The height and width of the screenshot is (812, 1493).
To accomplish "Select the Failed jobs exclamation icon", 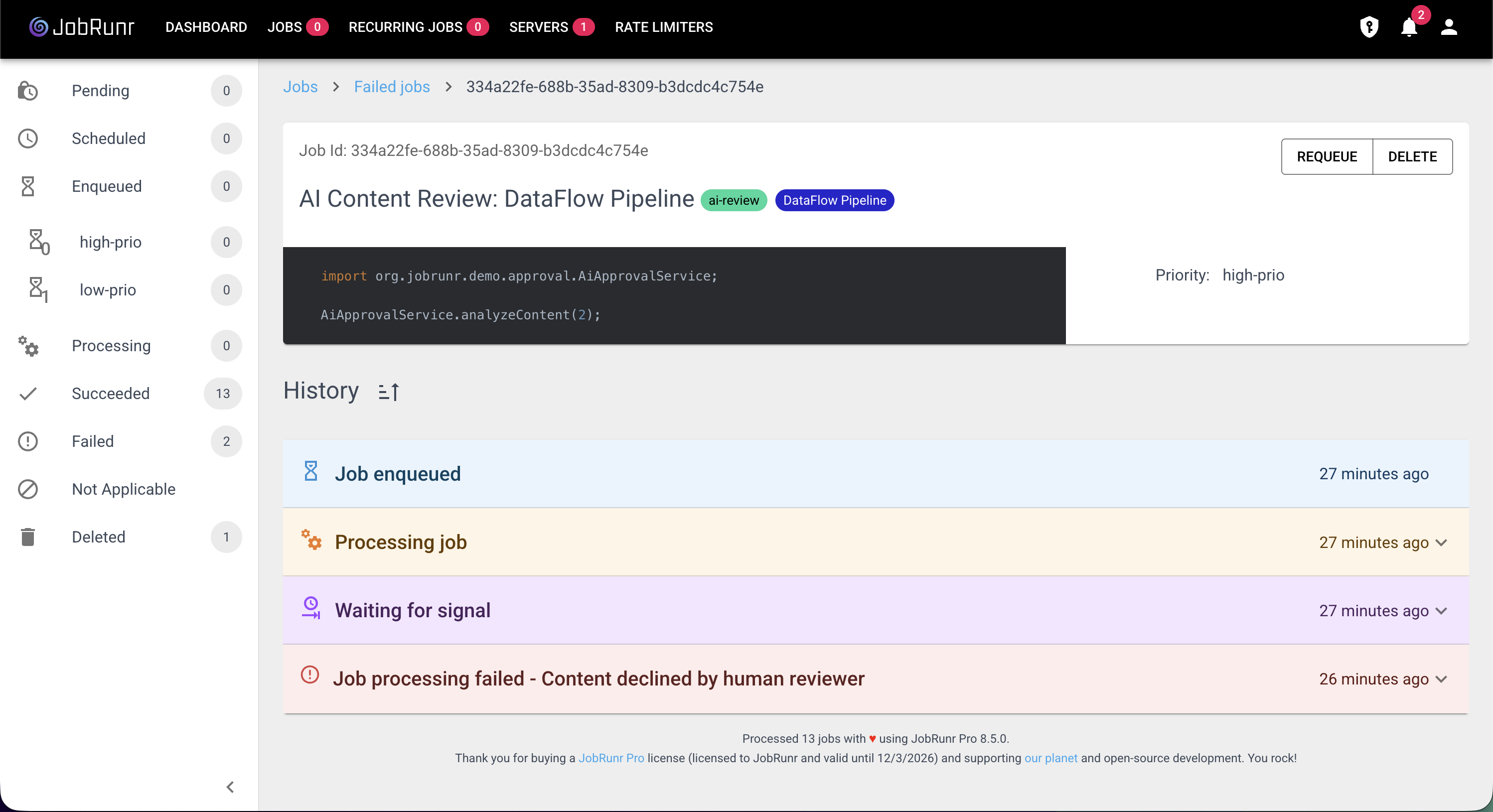I will coord(28,441).
